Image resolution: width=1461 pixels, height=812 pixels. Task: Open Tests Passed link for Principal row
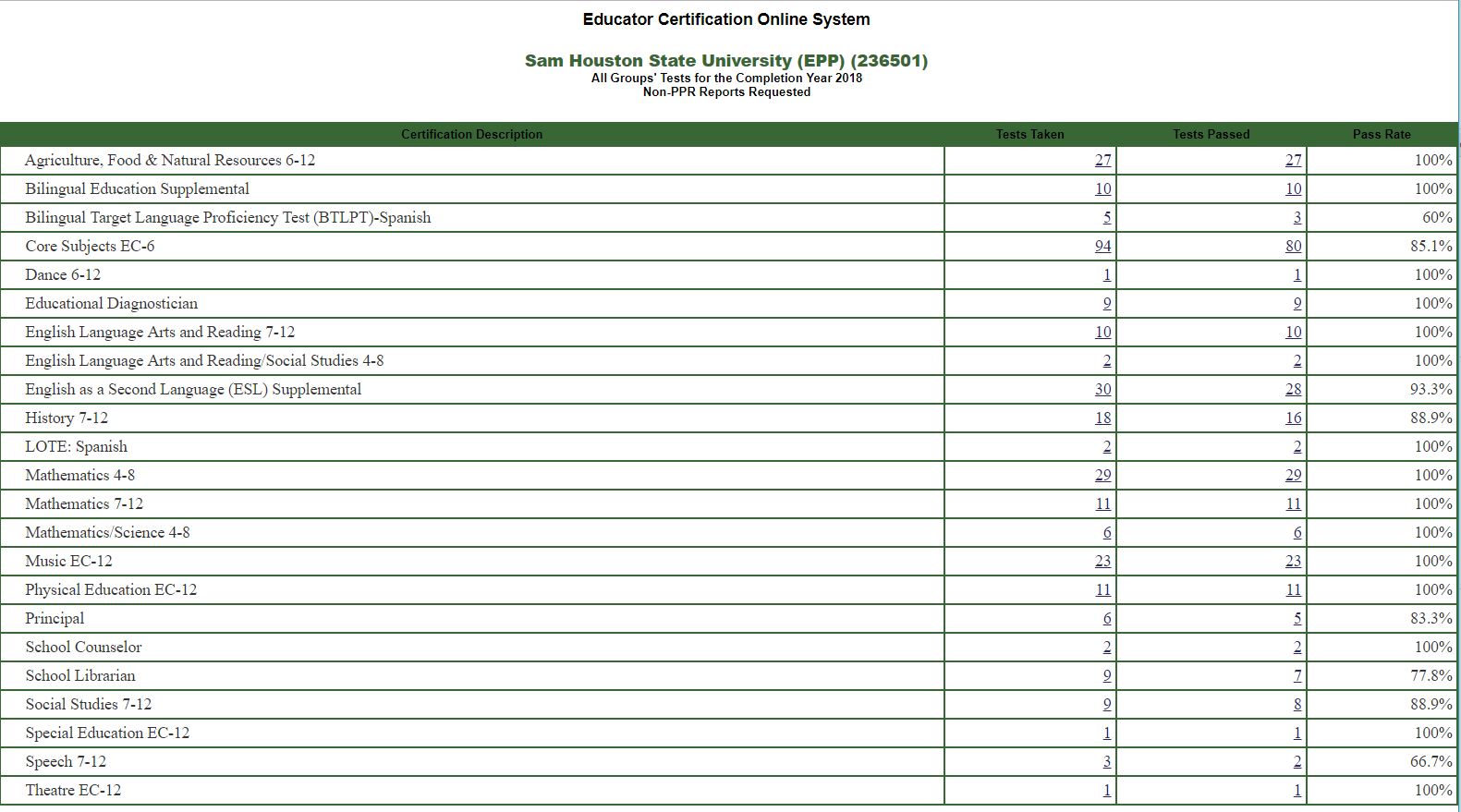click(x=1297, y=618)
